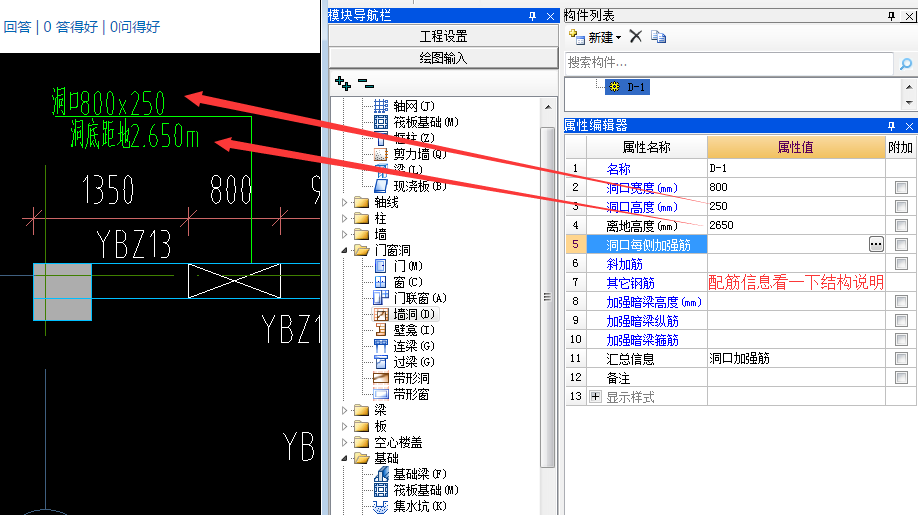This screenshot has width=918, height=515.
Task: Expand the 空心楼盖 folder
Action: click(344, 442)
